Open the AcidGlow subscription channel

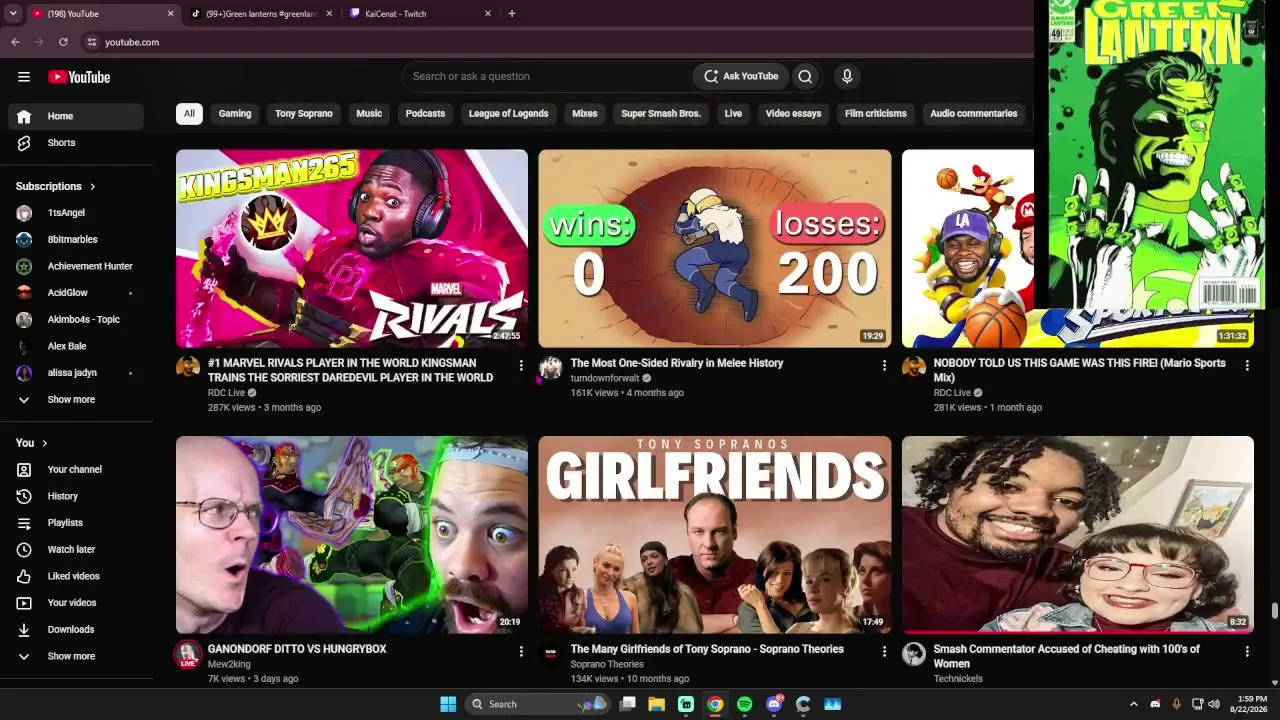coord(76,293)
